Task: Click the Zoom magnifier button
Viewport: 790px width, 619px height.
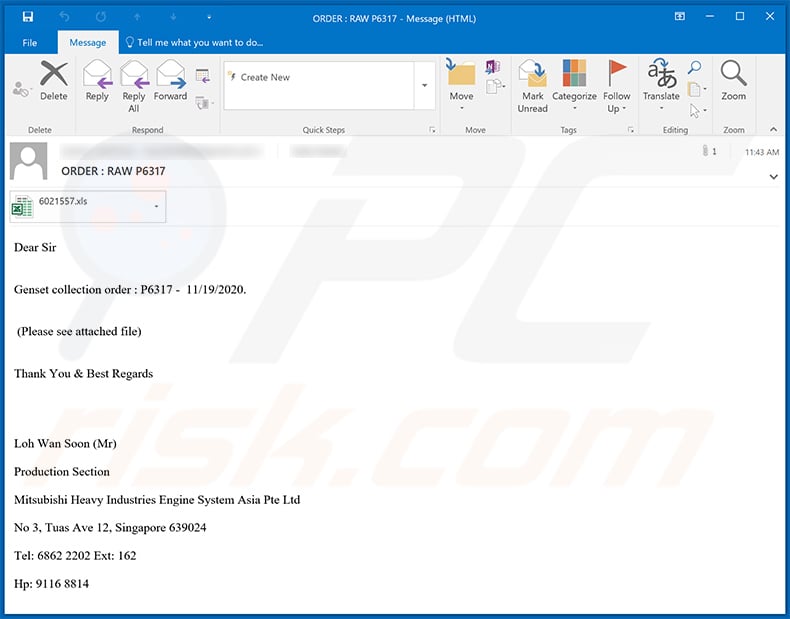Action: tap(734, 81)
